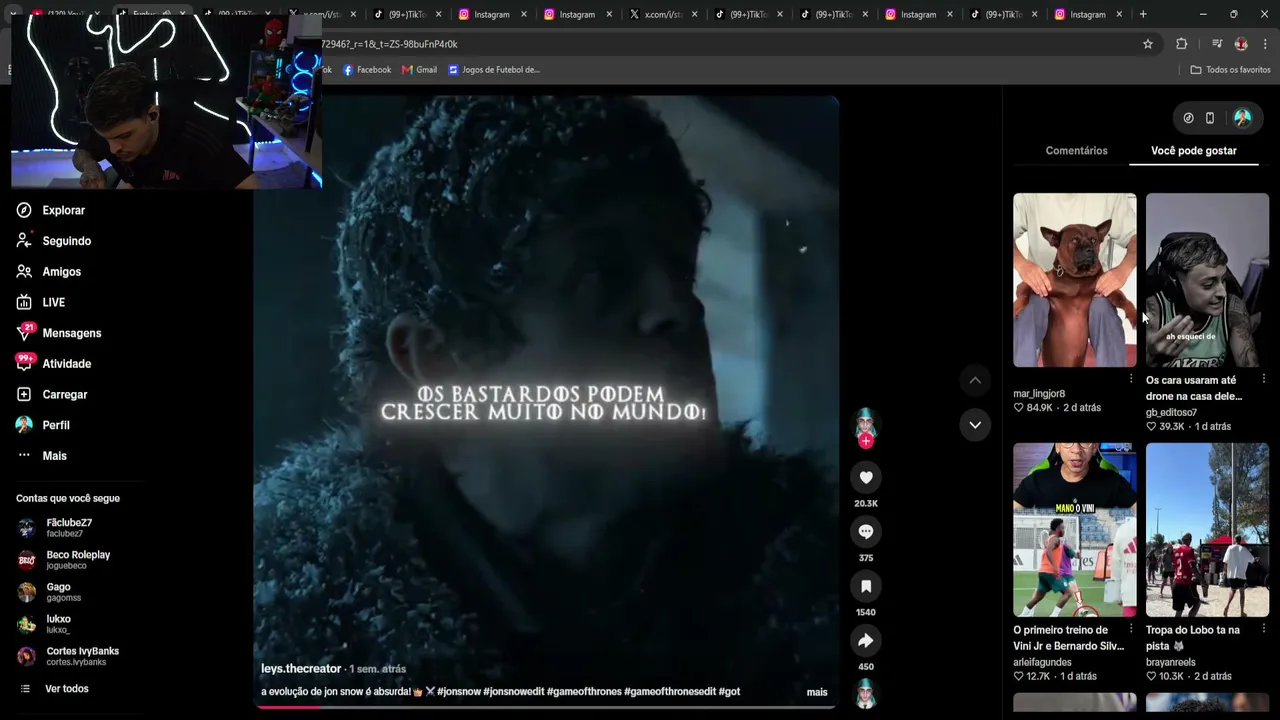Open a new browser tab
This screenshot has height=720, width=1280.
point(1143,14)
